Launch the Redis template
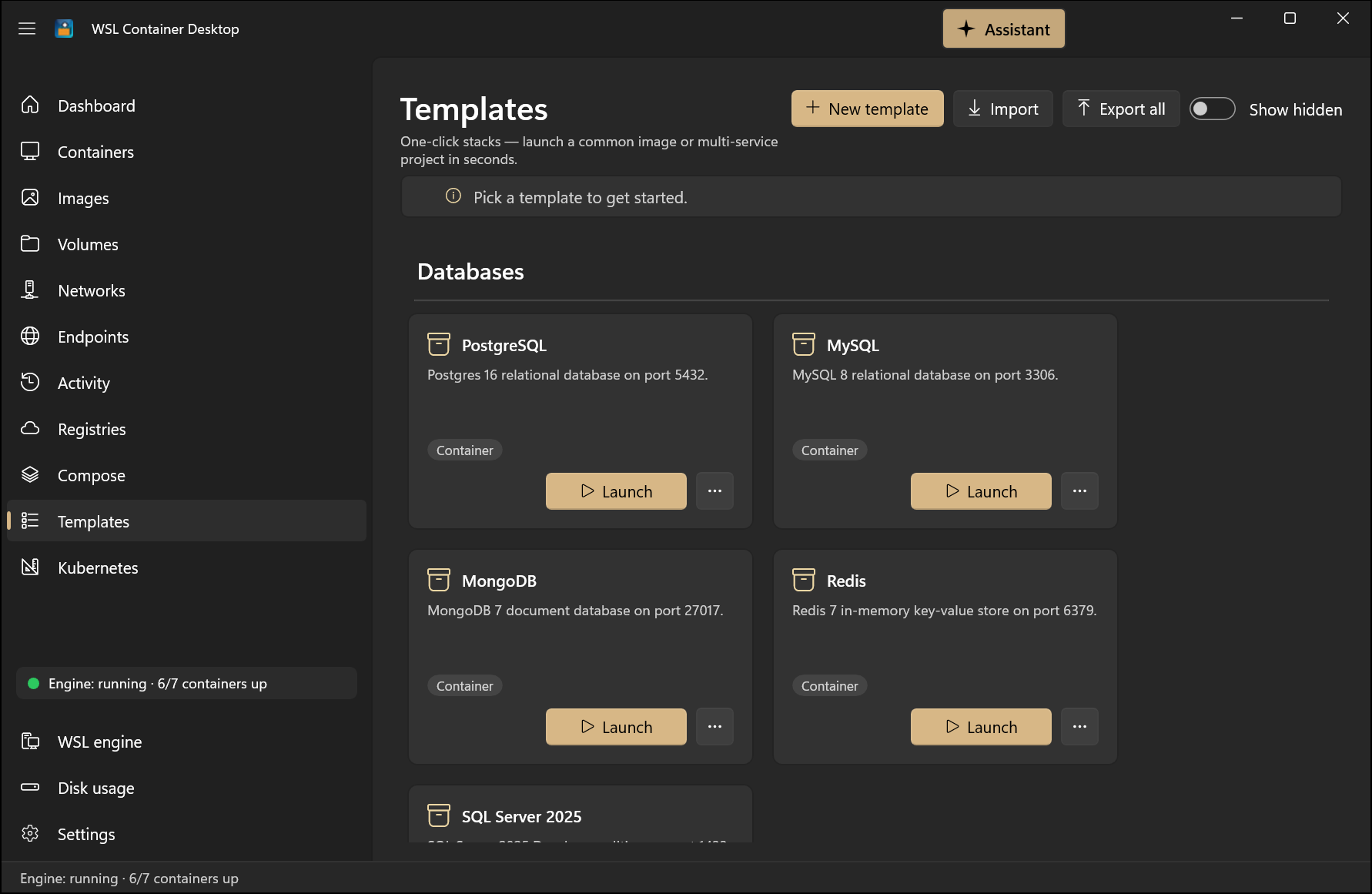 click(981, 727)
